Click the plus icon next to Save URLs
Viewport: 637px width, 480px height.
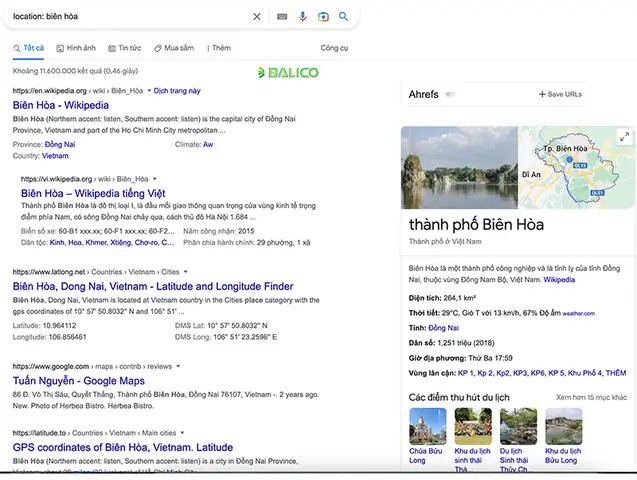click(x=542, y=94)
